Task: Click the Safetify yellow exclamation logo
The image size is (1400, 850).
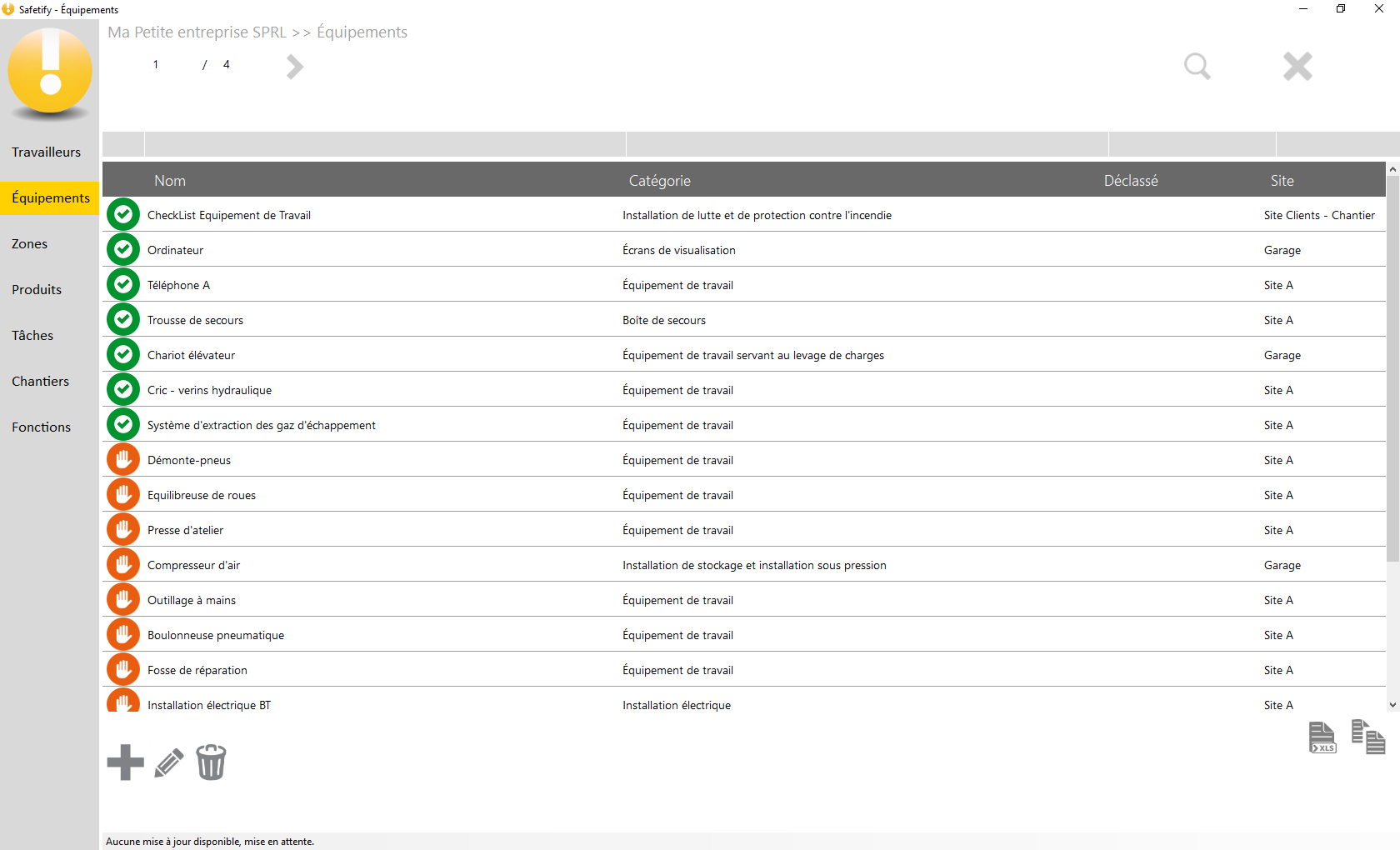Action: pyautogui.click(x=50, y=72)
